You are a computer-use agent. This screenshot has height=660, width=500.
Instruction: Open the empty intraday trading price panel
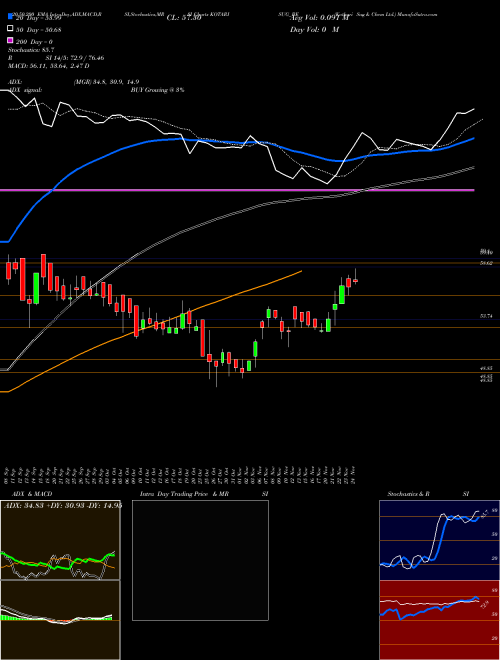(x=200, y=560)
